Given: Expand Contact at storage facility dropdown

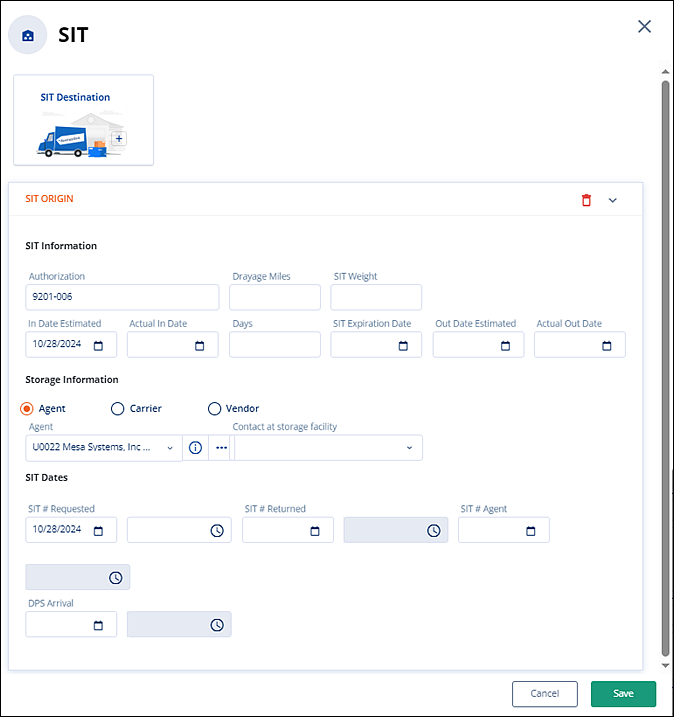Looking at the screenshot, I should [409, 448].
